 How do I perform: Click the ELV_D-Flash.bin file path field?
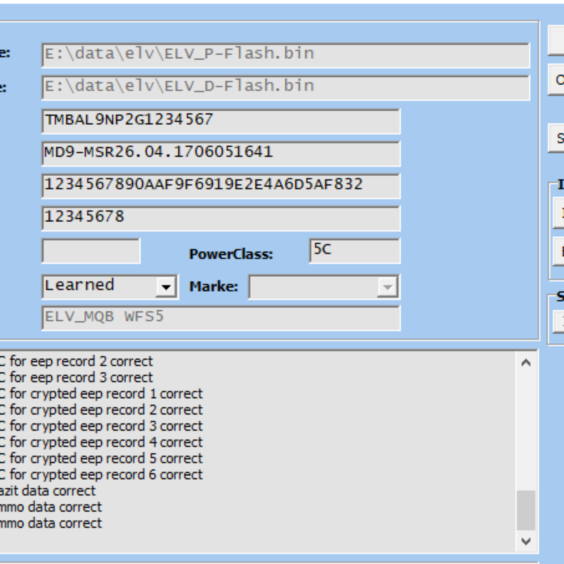[x=286, y=87]
